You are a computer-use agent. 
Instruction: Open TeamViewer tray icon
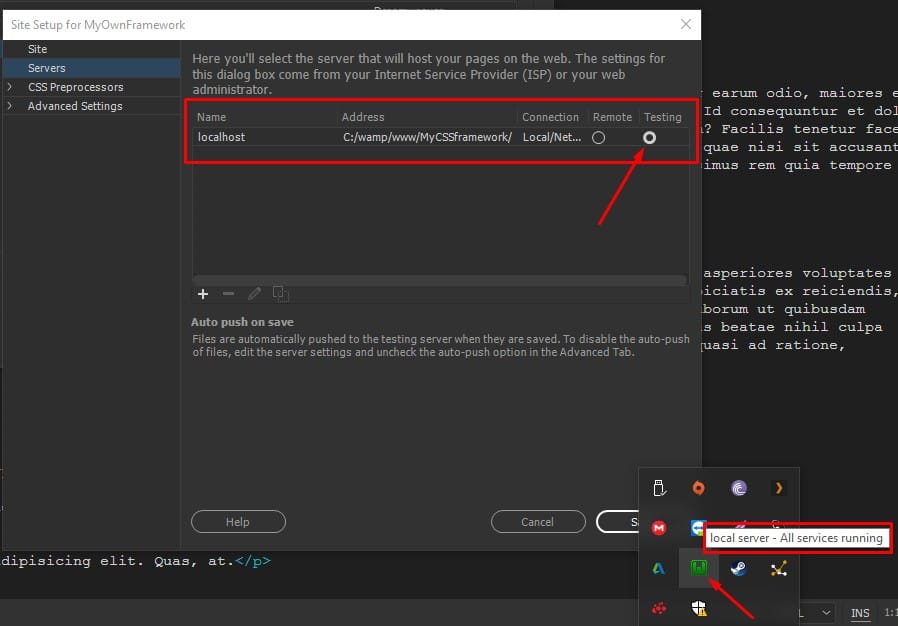click(698, 528)
